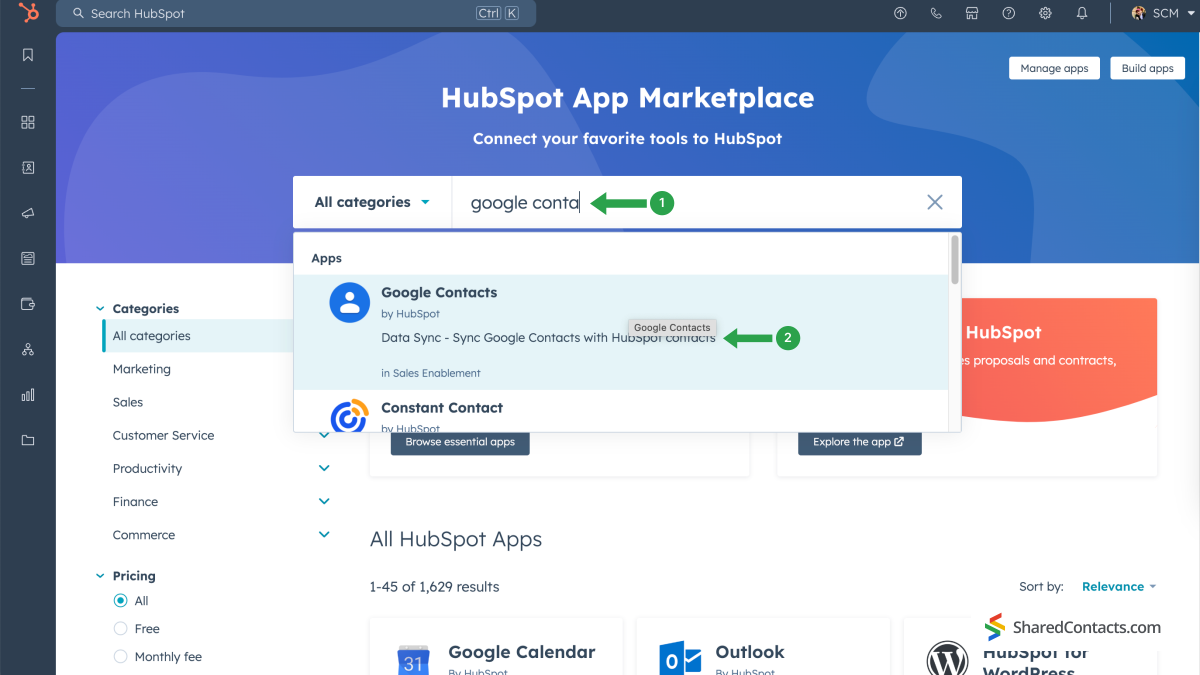1200x675 pixels.
Task: Click the Manage apps button
Action: click(x=1055, y=68)
